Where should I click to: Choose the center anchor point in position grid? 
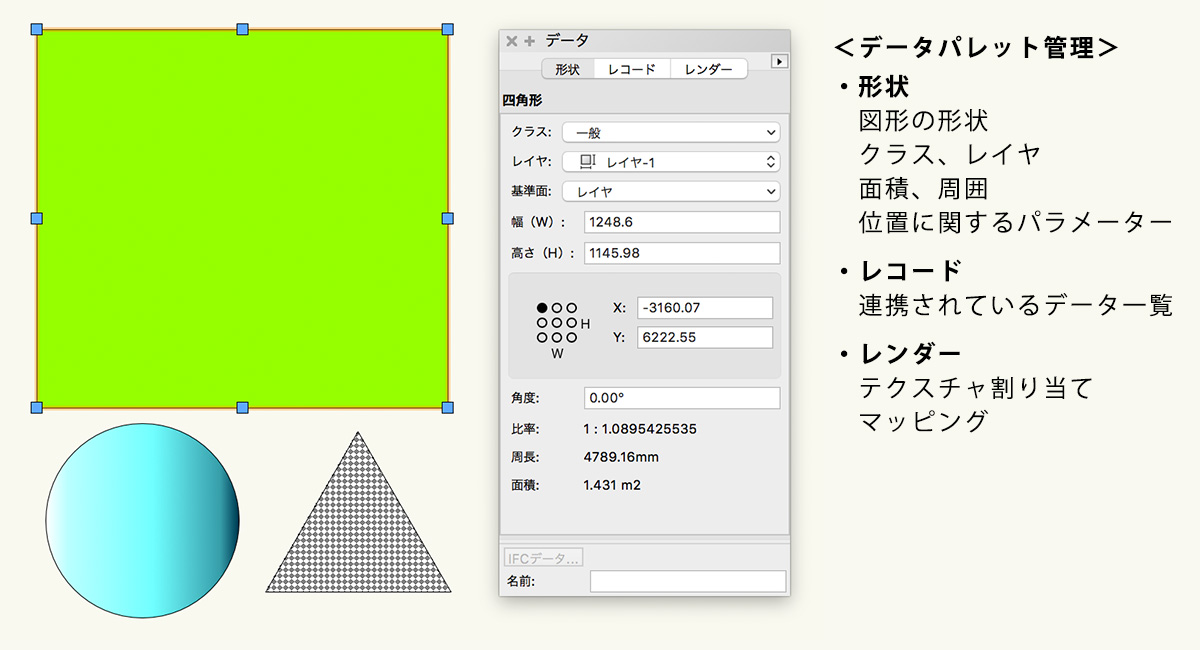tap(557, 323)
